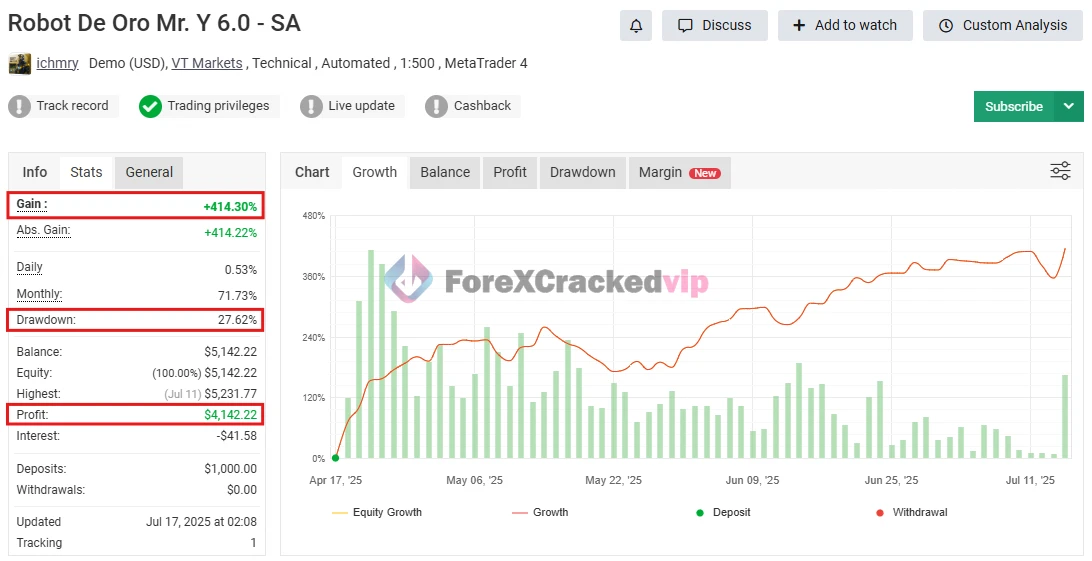Image resolution: width=1092 pixels, height=561 pixels.
Task: Switch to the Stats tab
Action: 86,172
